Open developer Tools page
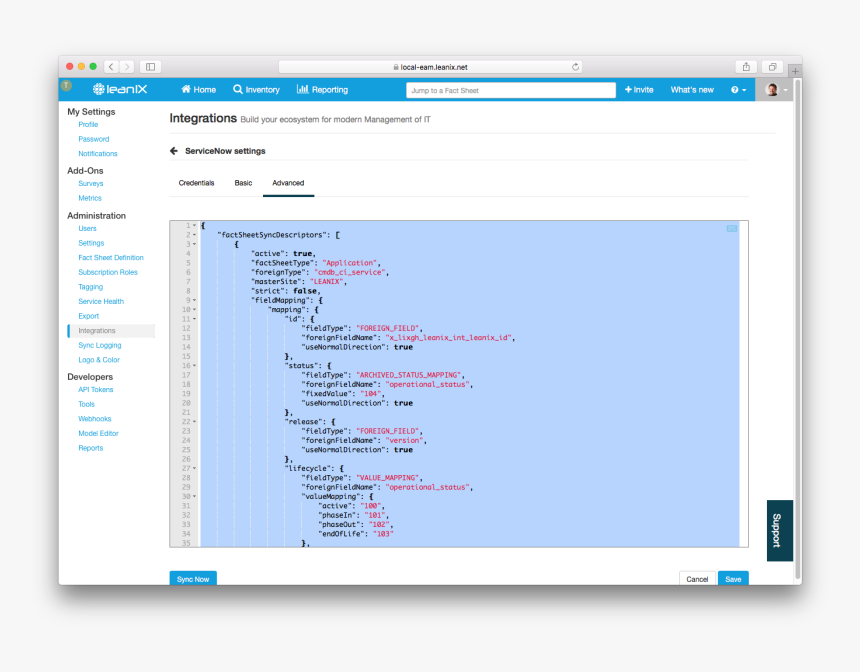 (x=86, y=404)
